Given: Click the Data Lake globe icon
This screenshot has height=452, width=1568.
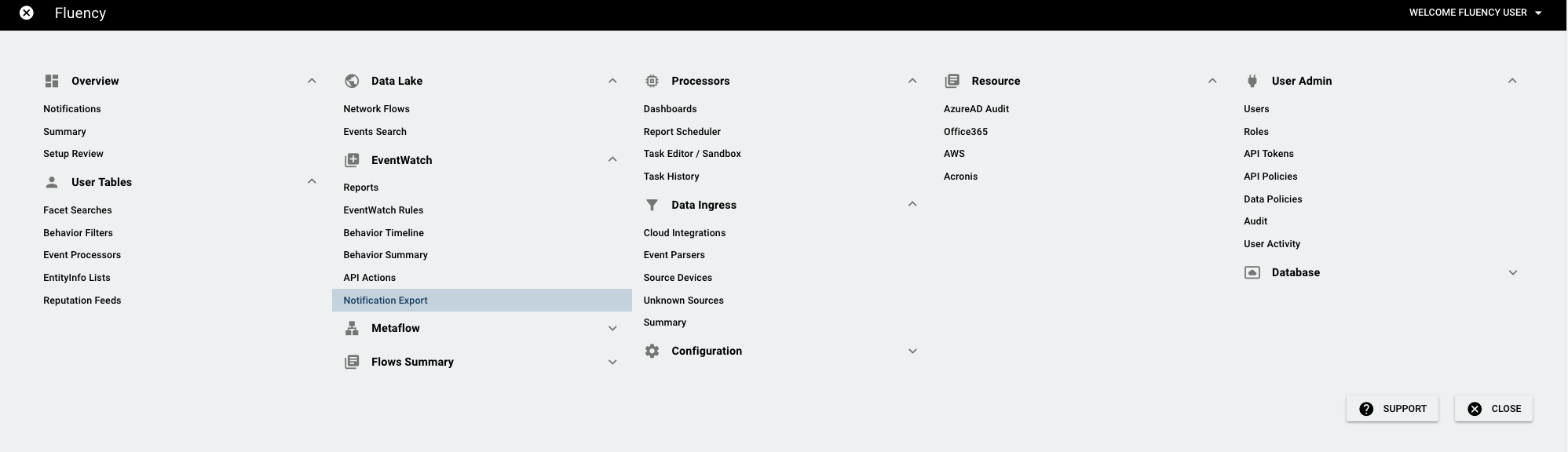Looking at the screenshot, I should (352, 81).
